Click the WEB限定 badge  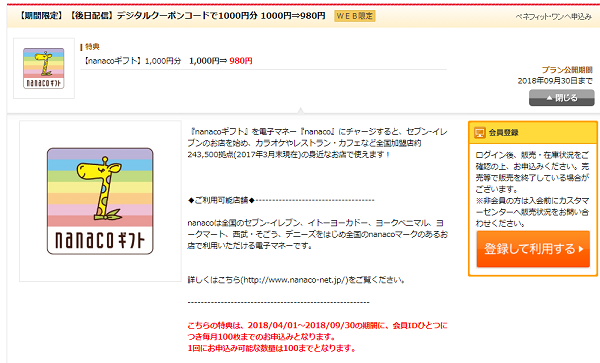pos(354,16)
